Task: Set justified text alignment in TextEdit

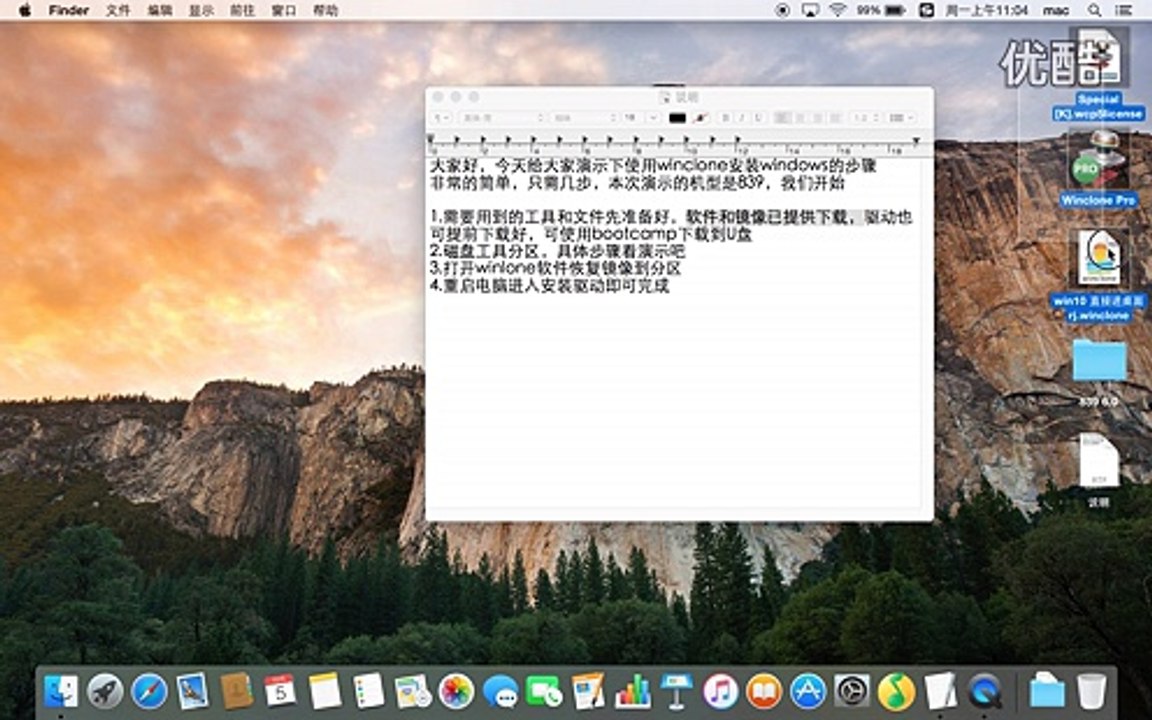Action: point(835,118)
